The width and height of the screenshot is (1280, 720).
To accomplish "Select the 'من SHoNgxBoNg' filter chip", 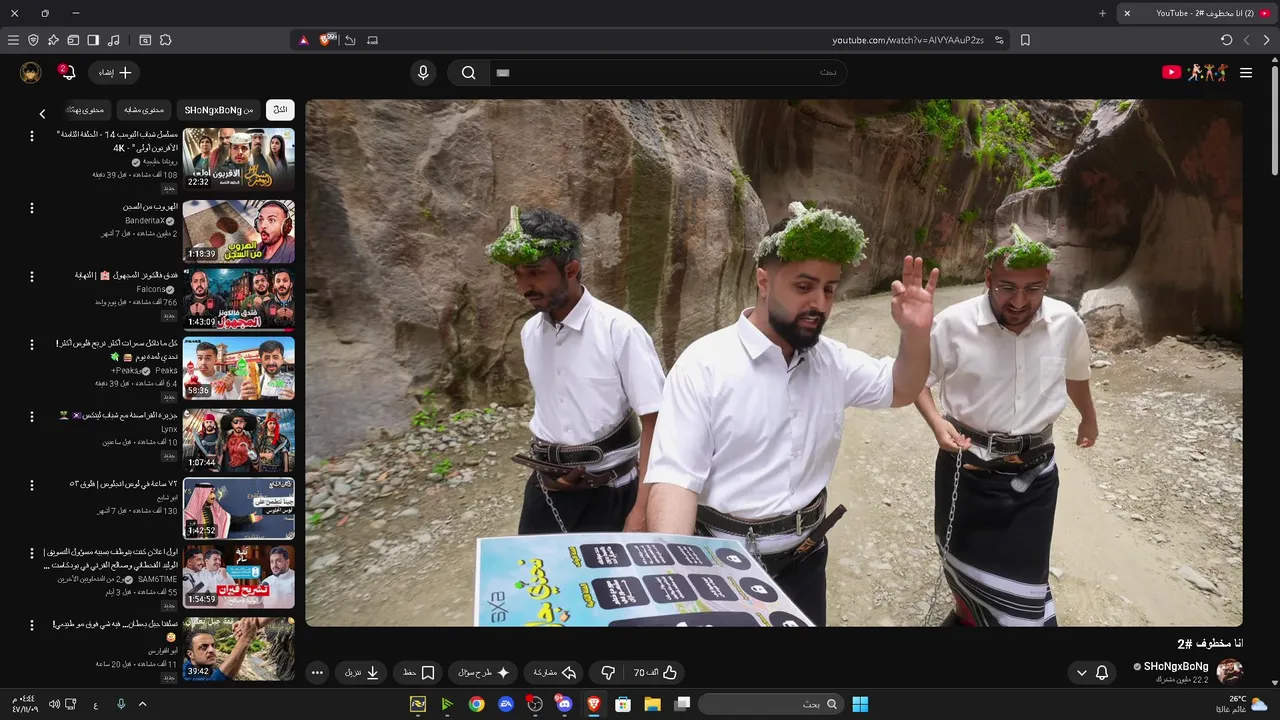I will click(x=219, y=110).
